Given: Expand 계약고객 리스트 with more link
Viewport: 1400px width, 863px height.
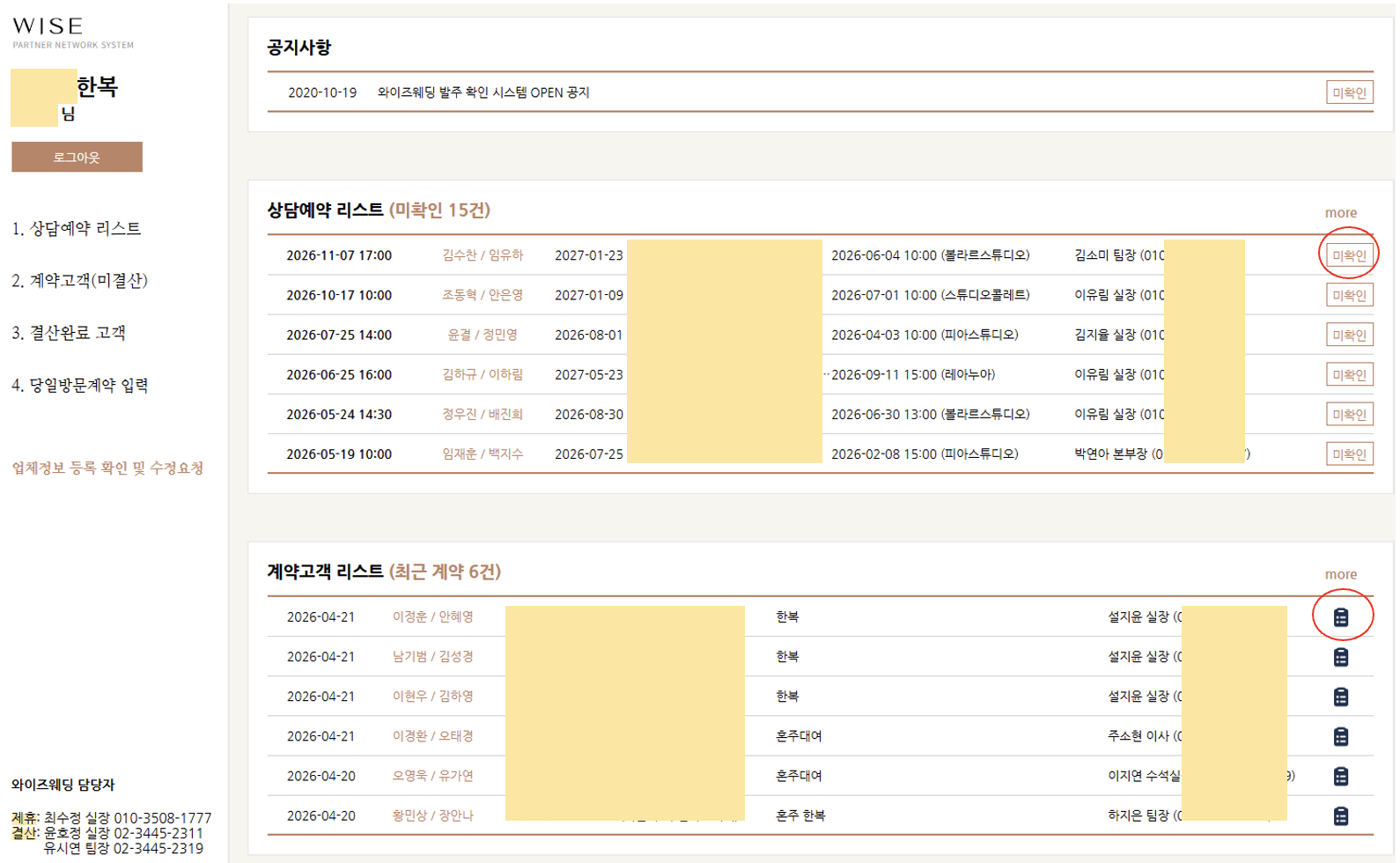Looking at the screenshot, I should pyautogui.click(x=1340, y=574).
